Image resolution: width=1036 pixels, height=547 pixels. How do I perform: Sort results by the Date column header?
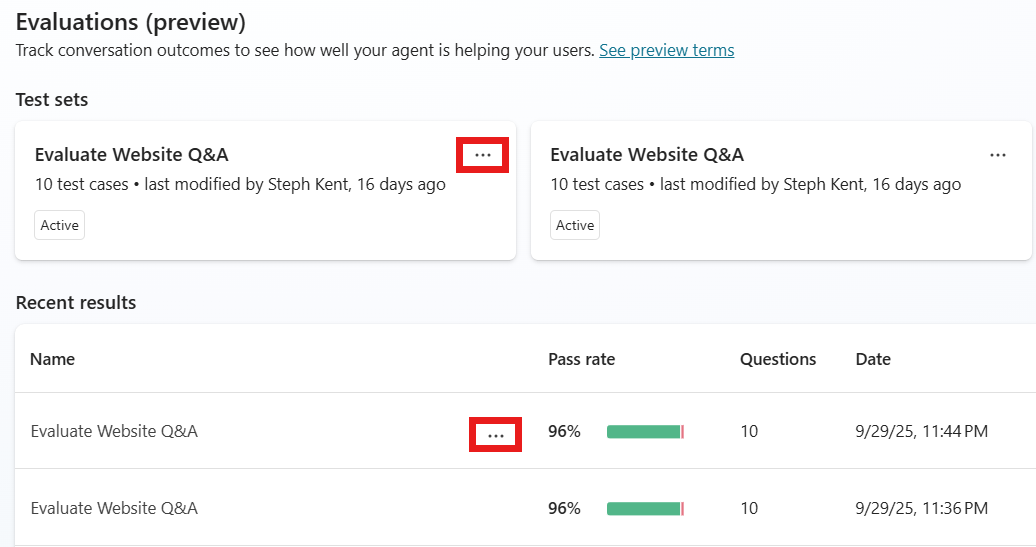click(x=873, y=359)
